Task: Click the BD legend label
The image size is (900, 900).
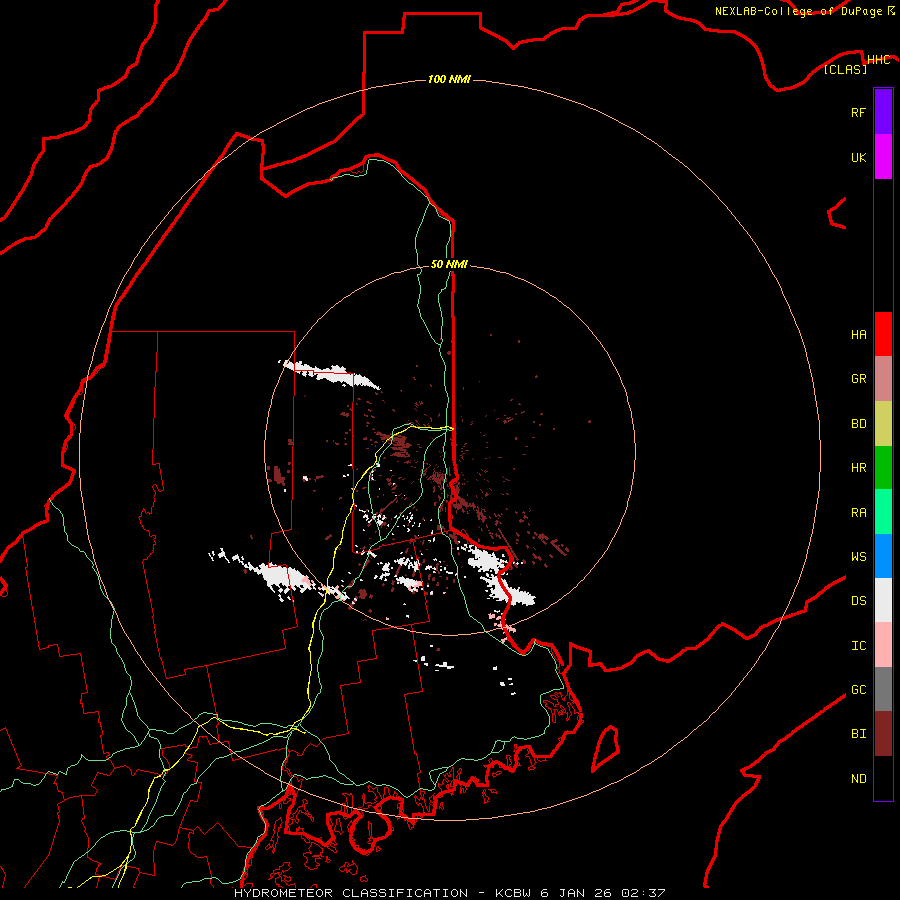Action: 858,424
